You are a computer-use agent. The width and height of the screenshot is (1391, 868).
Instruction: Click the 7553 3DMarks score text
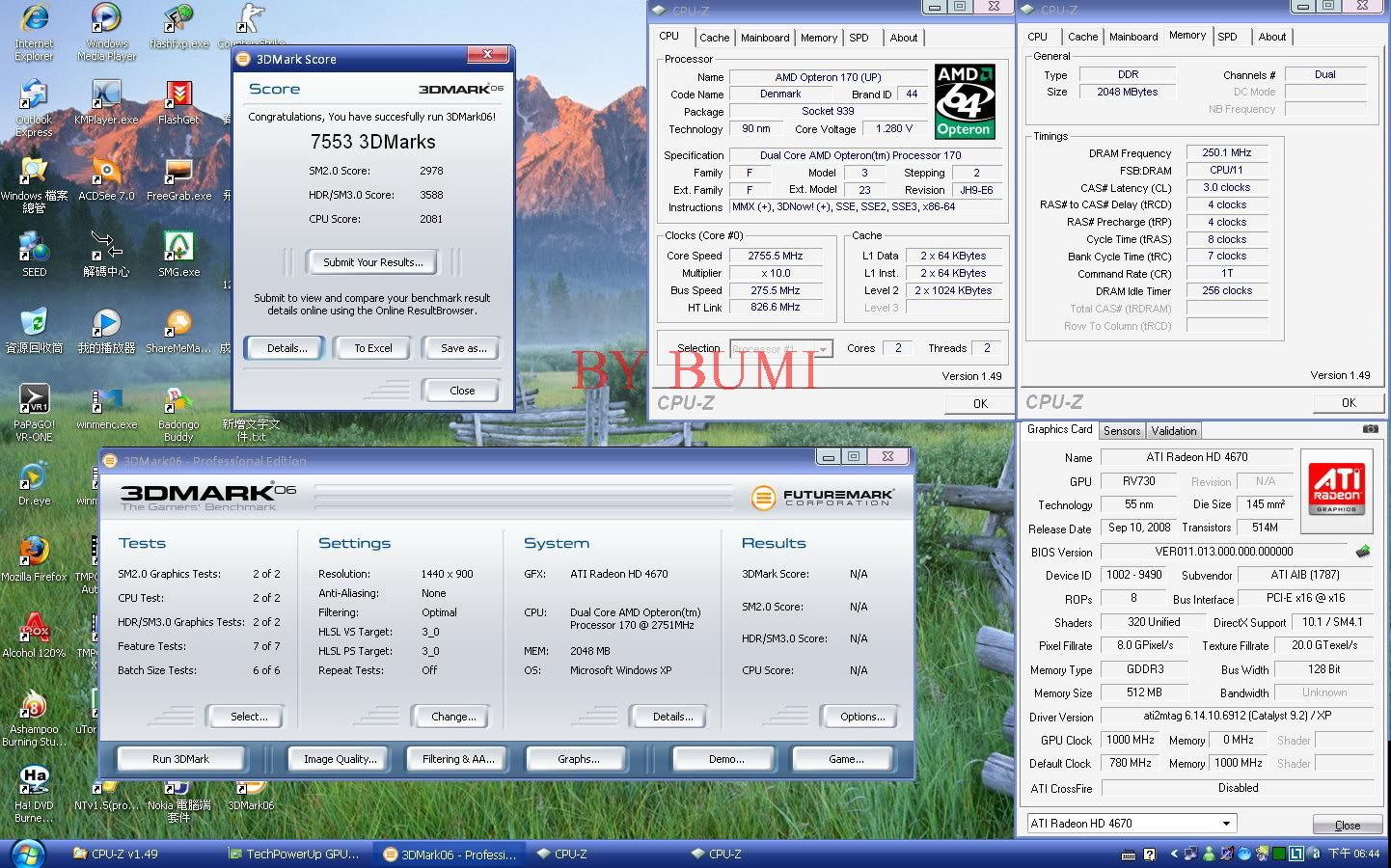[x=372, y=142]
